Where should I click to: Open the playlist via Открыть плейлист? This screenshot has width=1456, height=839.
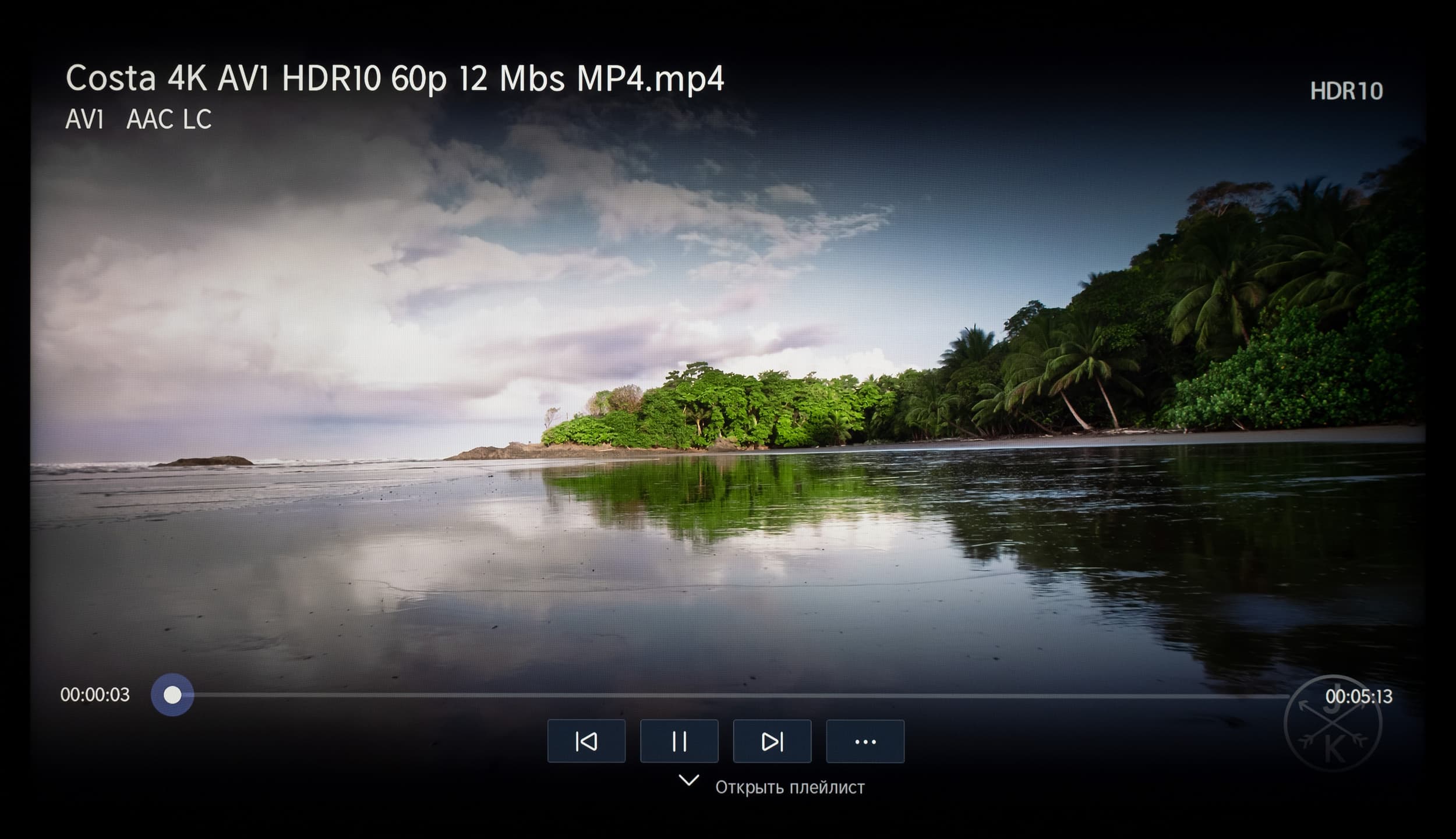coord(789,788)
